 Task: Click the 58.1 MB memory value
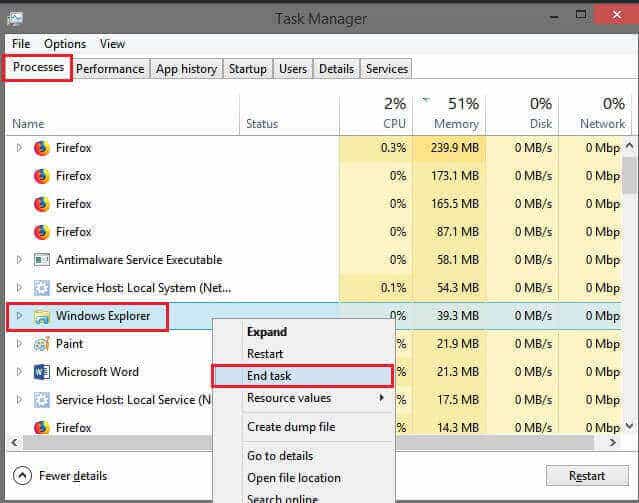[458, 260]
